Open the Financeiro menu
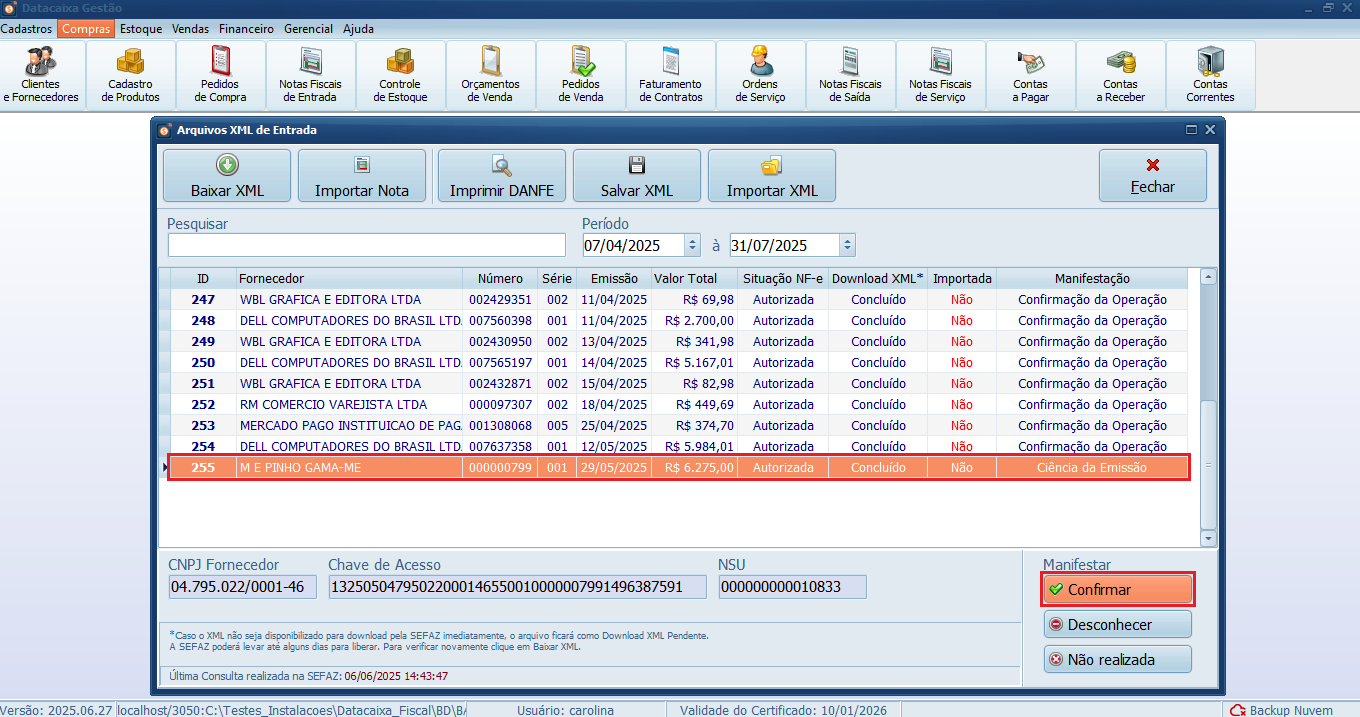The width and height of the screenshot is (1360, 717). tap(246, 29)
